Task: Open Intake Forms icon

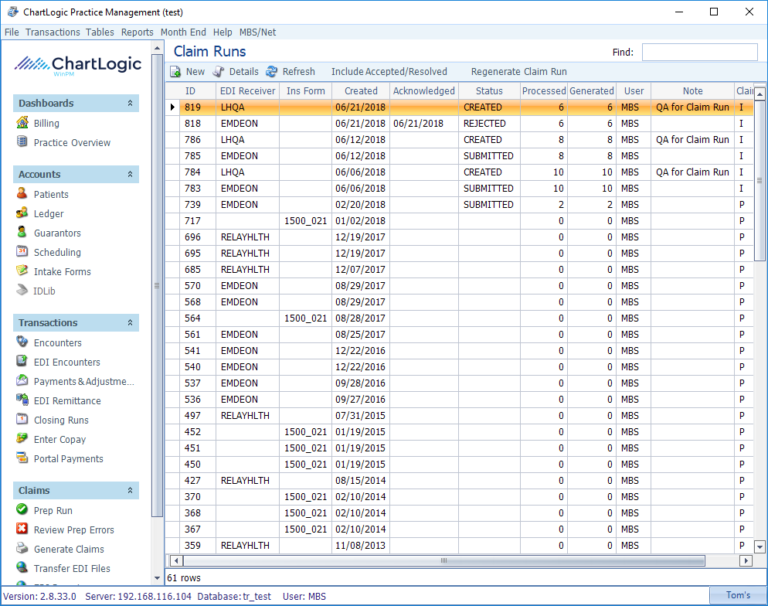Action: pyautogui.click(x=22, y=271)
